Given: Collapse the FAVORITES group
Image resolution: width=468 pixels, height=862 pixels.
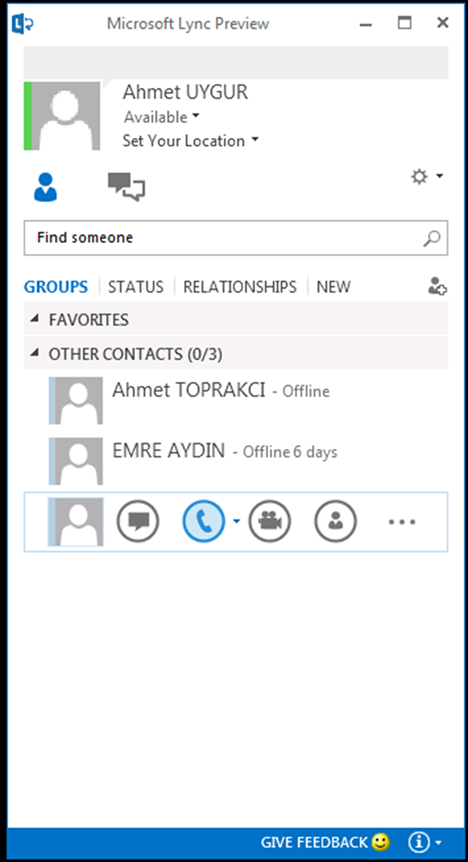Looking at the screenshot, I should [35, 319].
